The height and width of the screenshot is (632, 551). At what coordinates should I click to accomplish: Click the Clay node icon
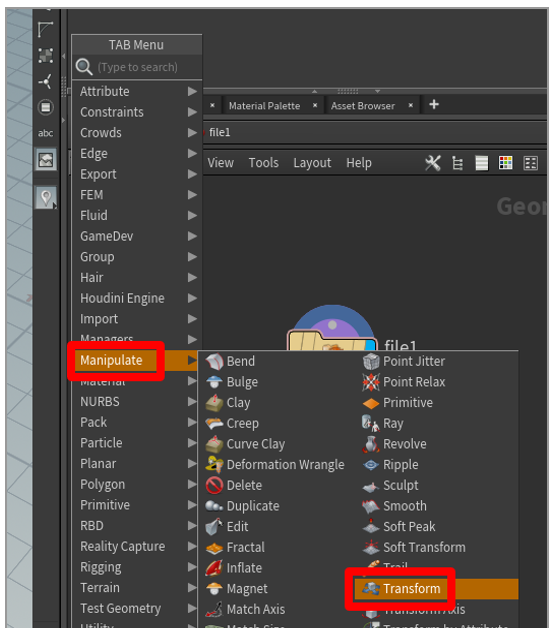point(214,403)
